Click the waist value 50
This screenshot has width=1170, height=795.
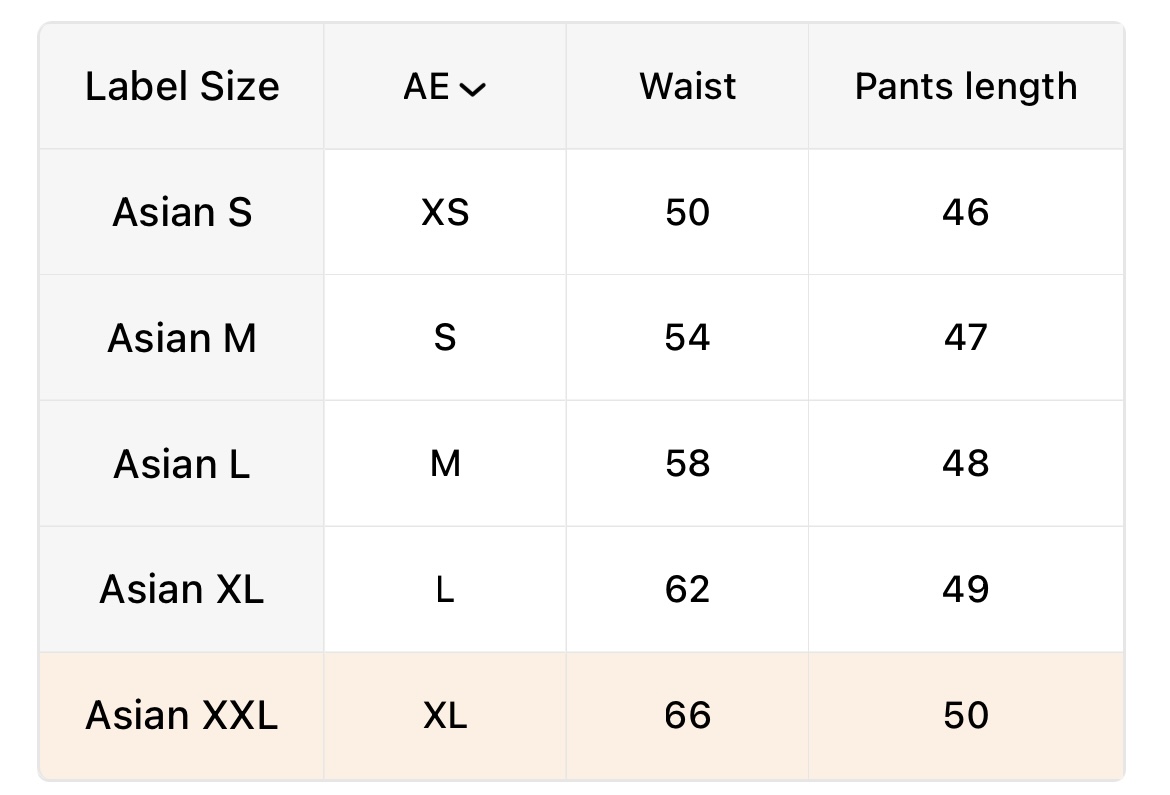click(x=687, y=212)
